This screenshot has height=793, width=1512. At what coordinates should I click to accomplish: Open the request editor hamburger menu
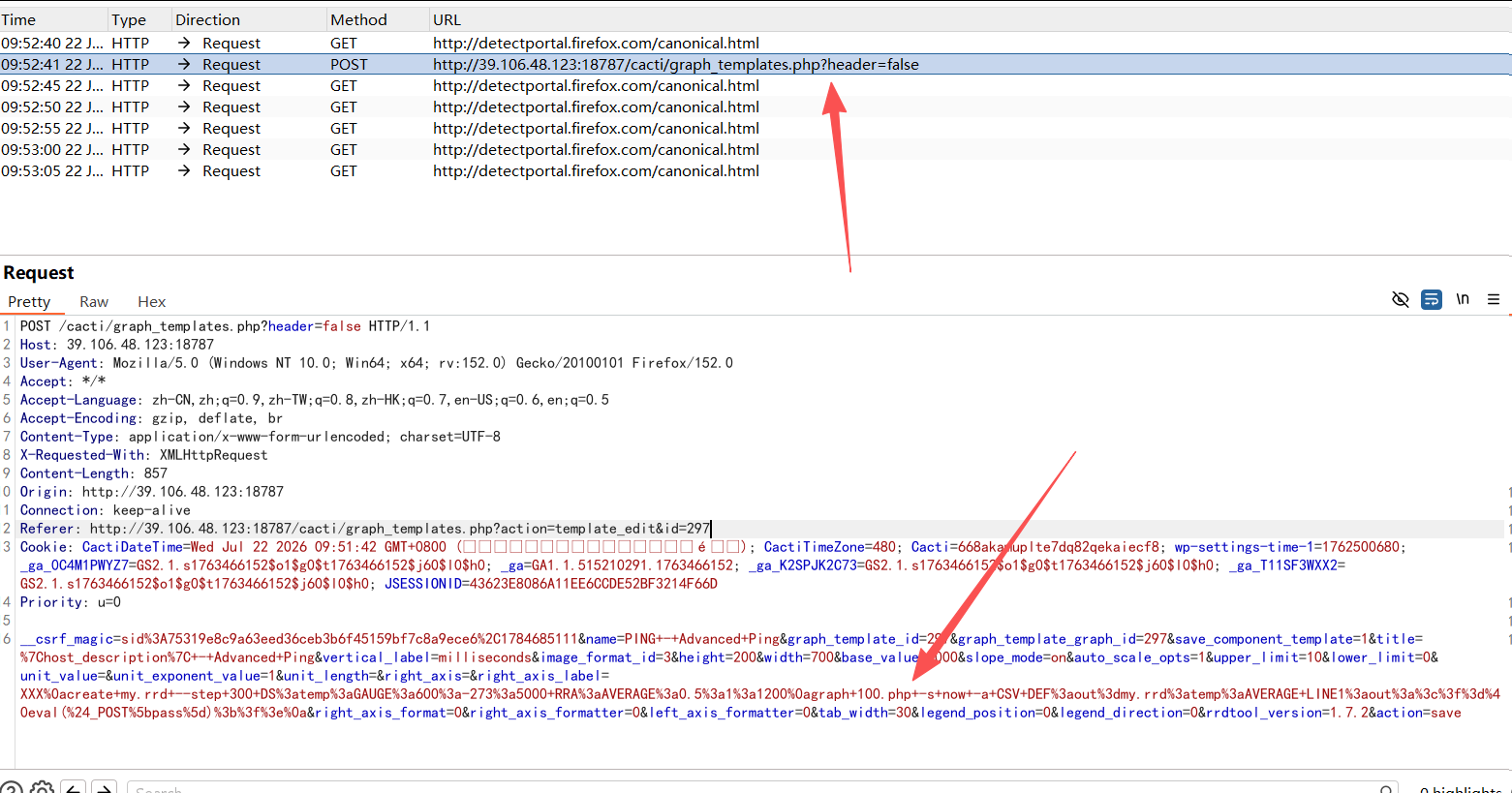[x=1494, y=299]
